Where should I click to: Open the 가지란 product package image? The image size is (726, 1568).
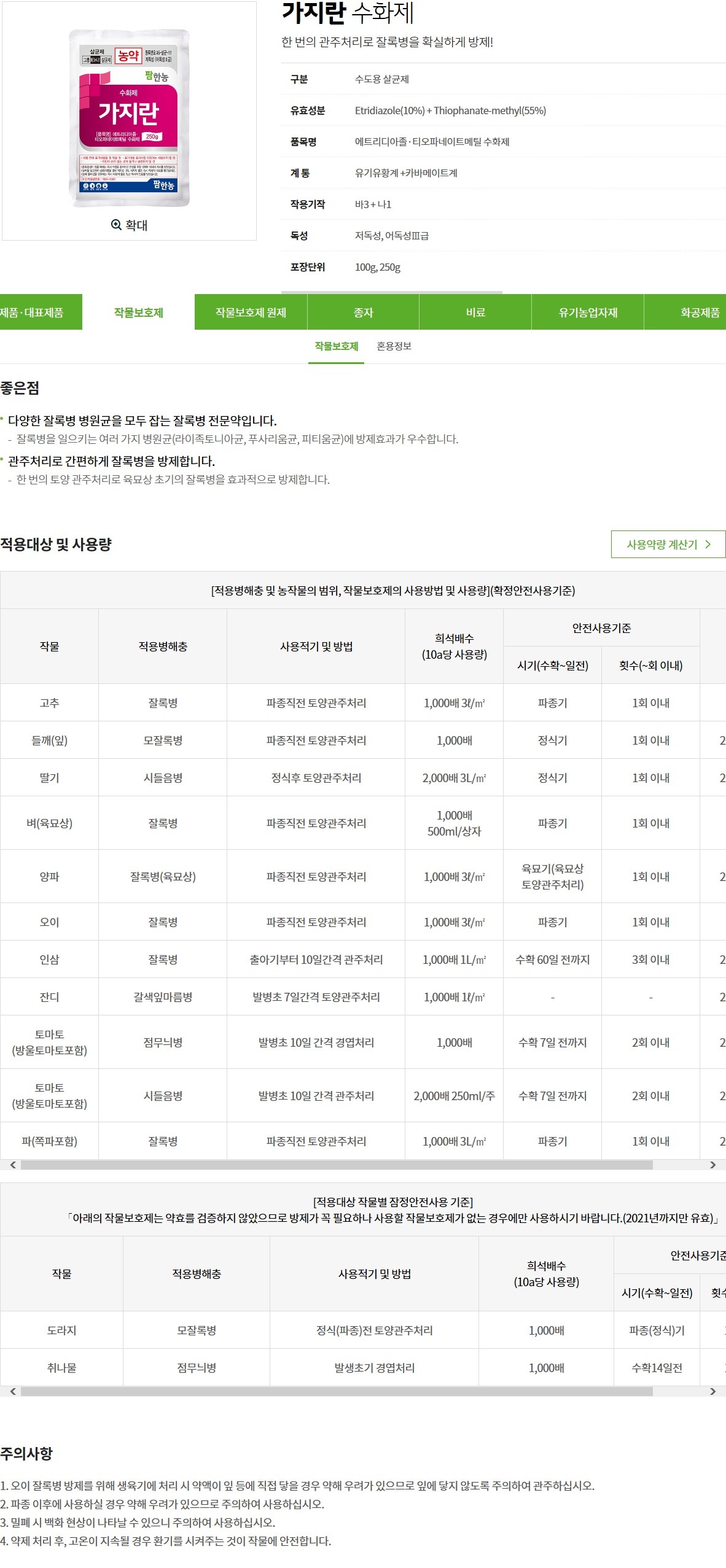pos(129,117)
